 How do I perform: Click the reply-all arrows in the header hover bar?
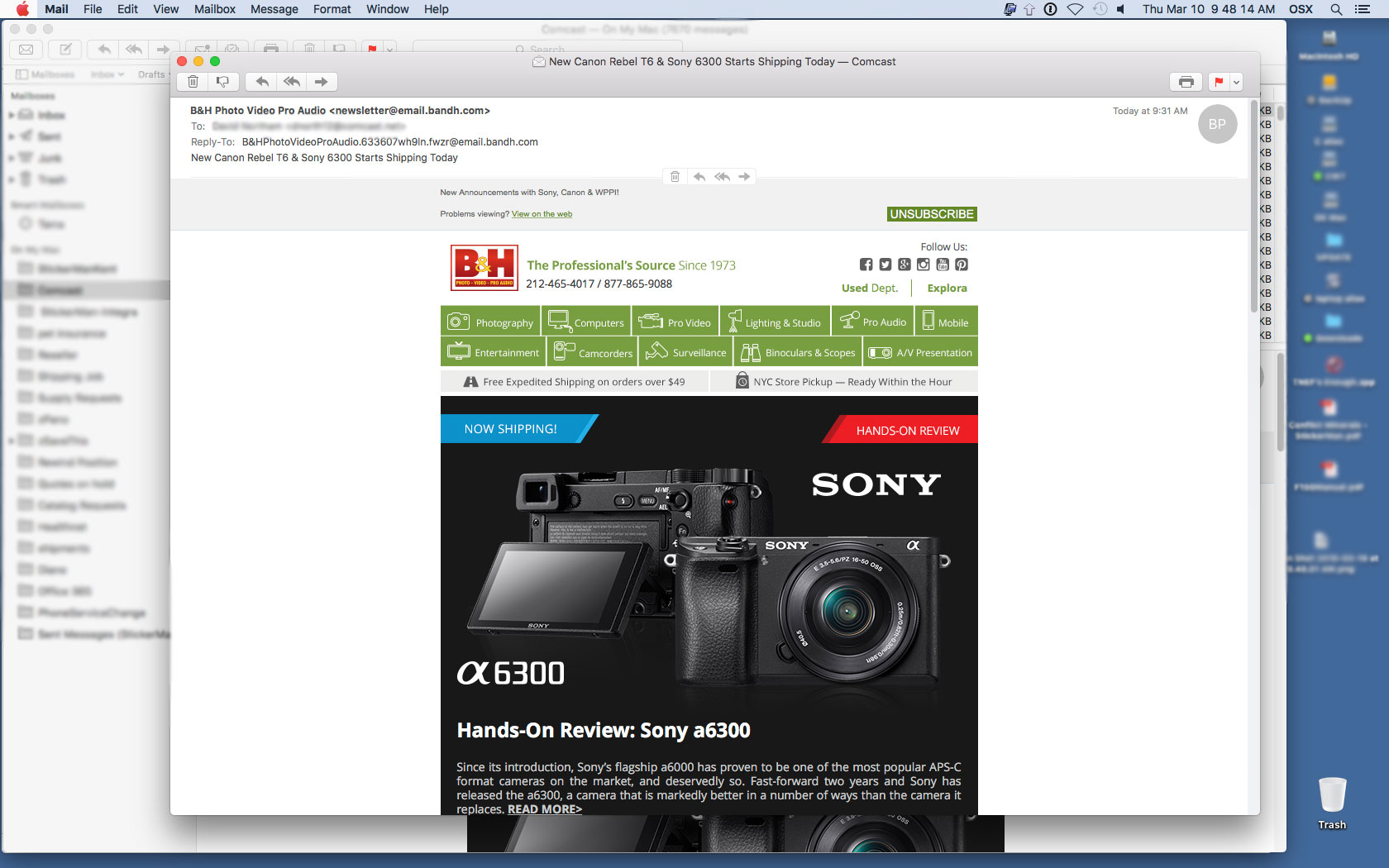point(723,177)
